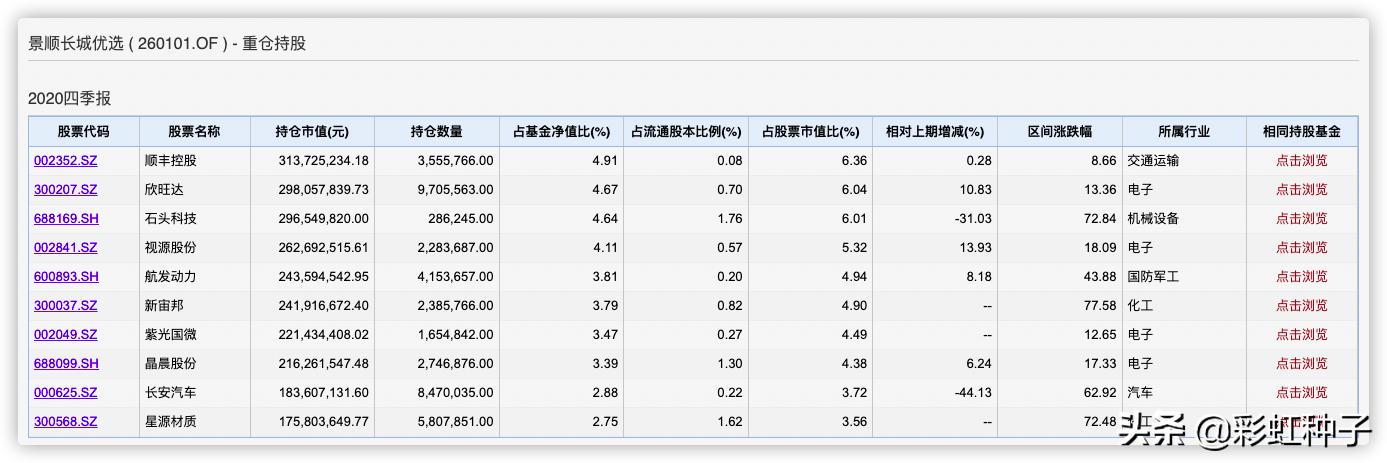This screenshot has height=463, width=1387.
Task: Click the change value -31.03
Action: (x=975, y=218)
